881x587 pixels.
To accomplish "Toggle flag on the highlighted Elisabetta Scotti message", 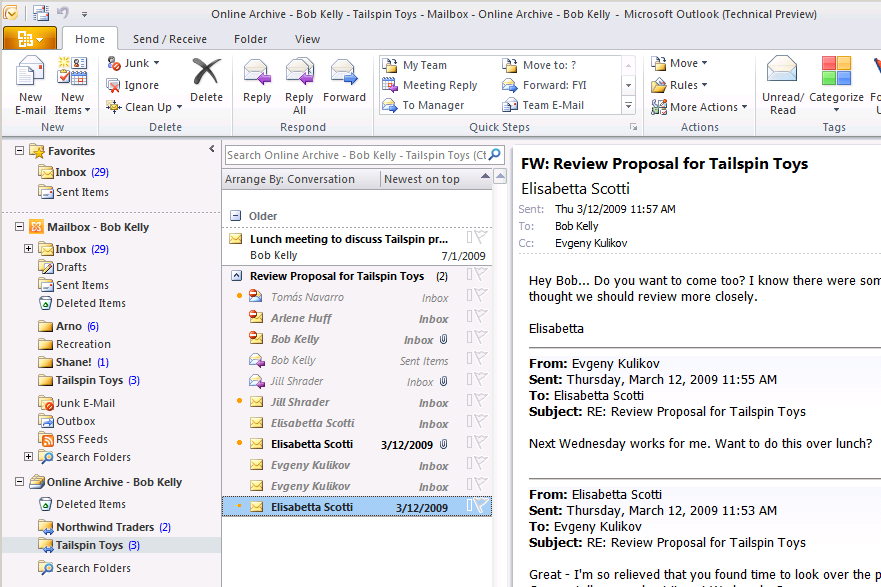I will coord(481,505).
